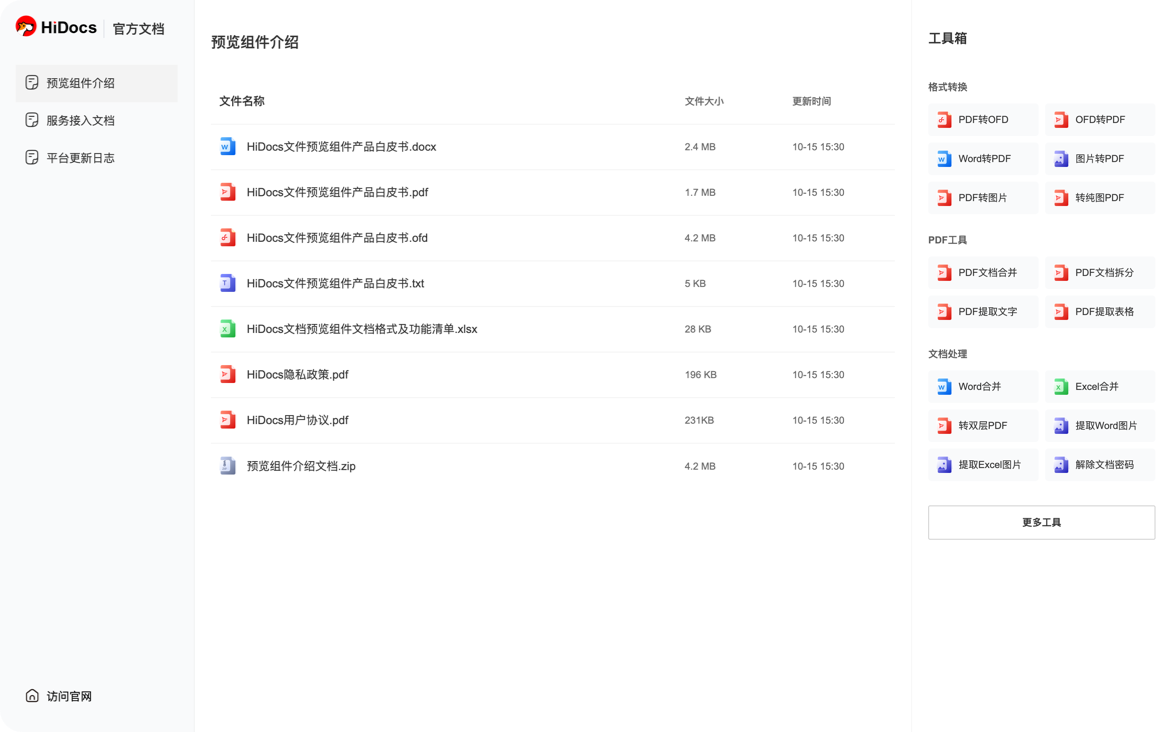
Task: Click the 1.7 MB size cell
Action: tap(700, 192)
